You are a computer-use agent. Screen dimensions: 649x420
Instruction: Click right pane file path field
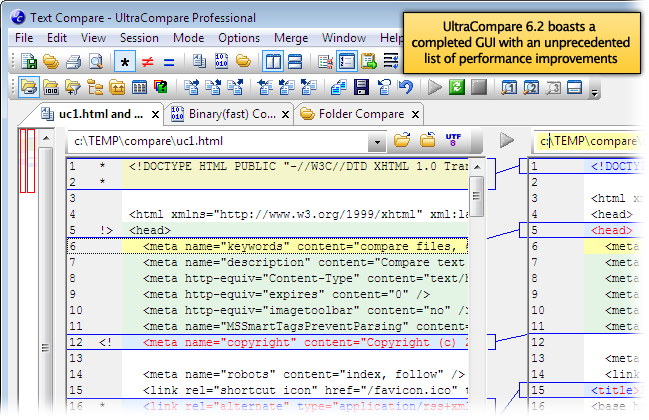590,142
